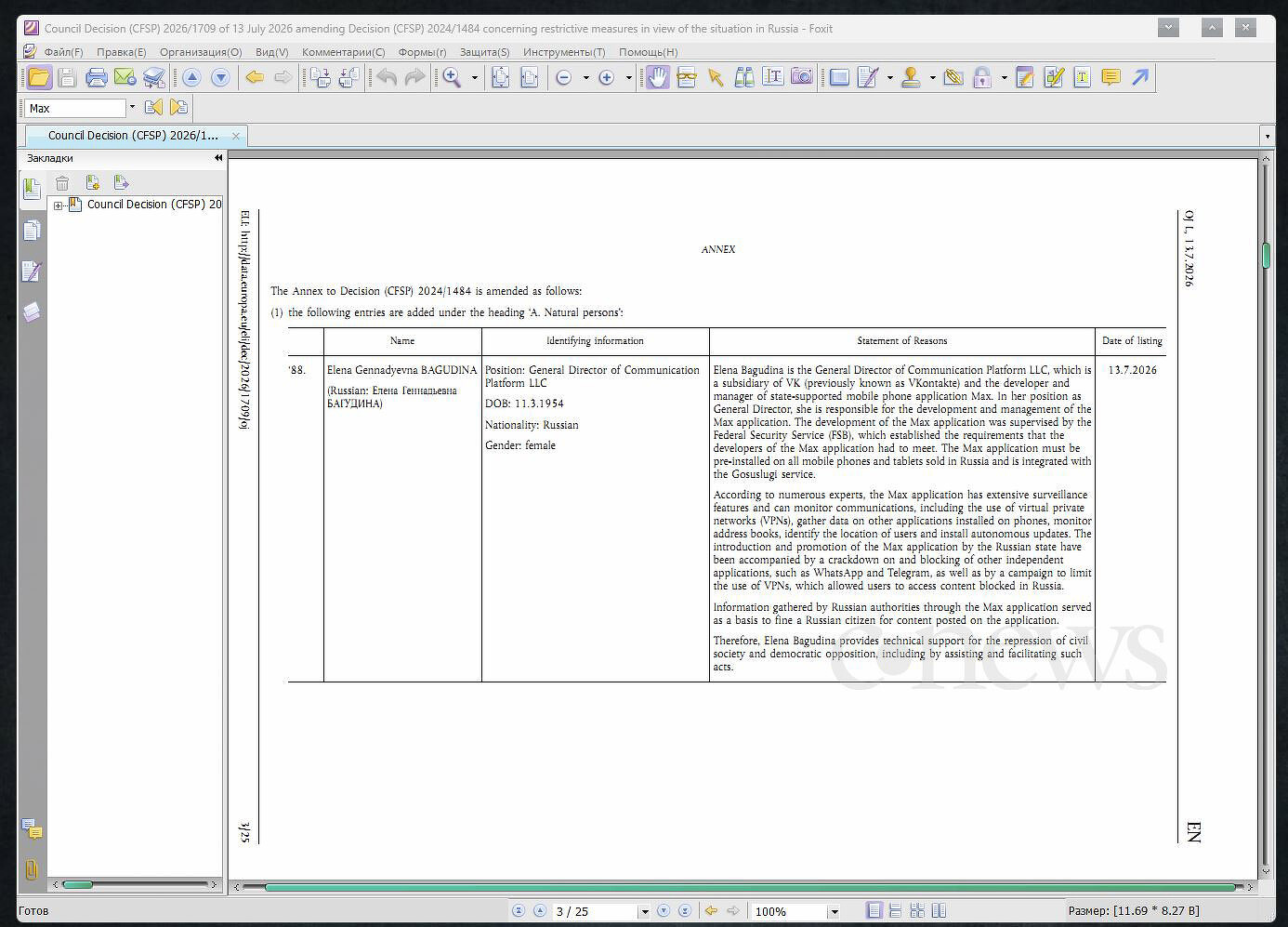1288x927 pixels.
Task: Click the Save diskette icon
Action: click(67, 78)
